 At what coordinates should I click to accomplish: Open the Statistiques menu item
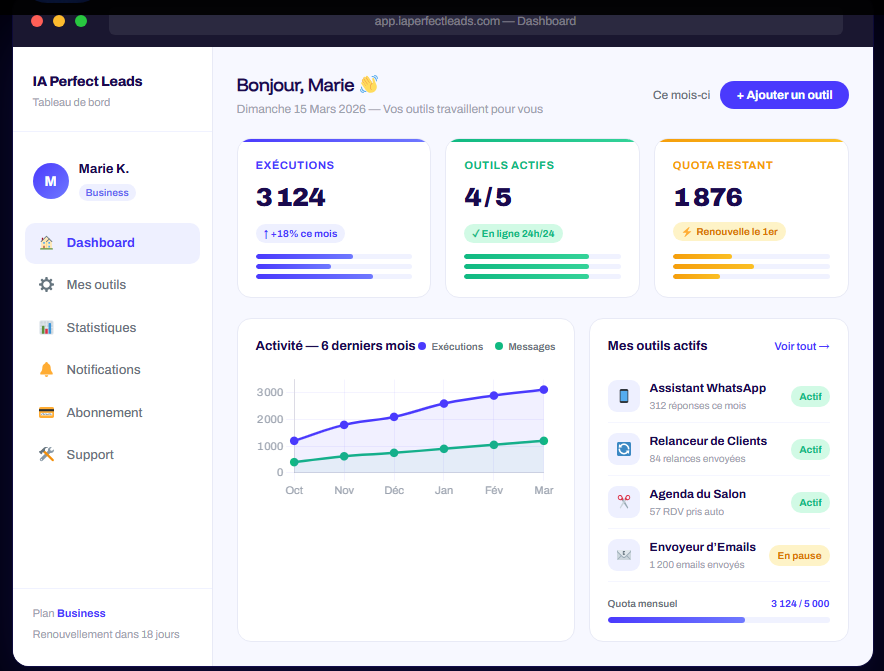[x=101, y=328]
